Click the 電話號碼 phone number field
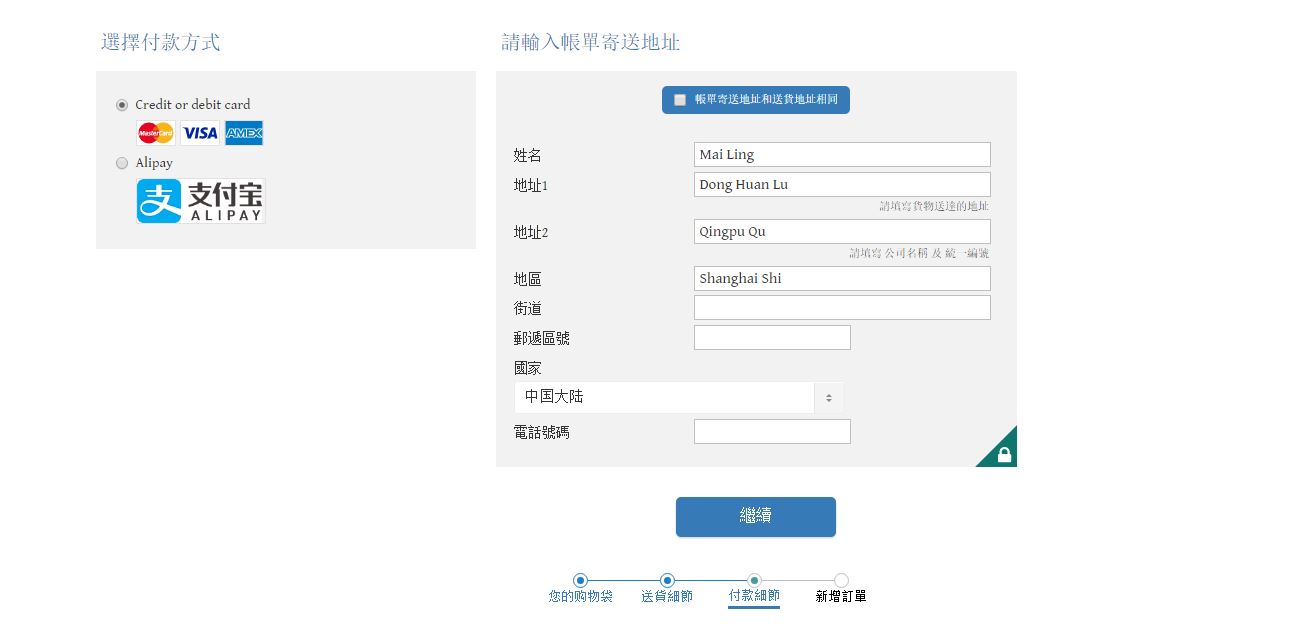The width and height of the screenshot is (1316, 629). [x=772, y=431]
